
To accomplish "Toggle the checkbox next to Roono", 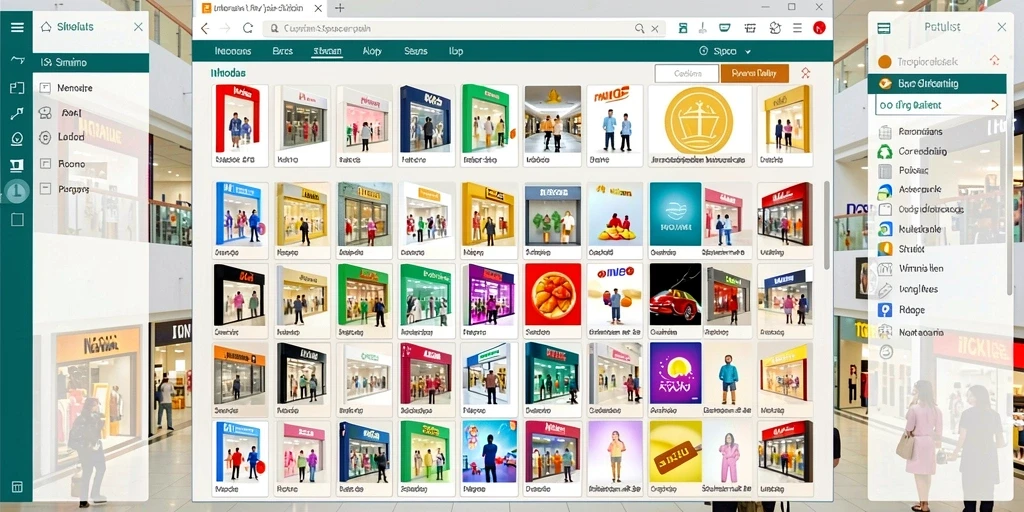I will tap(45, 164).
